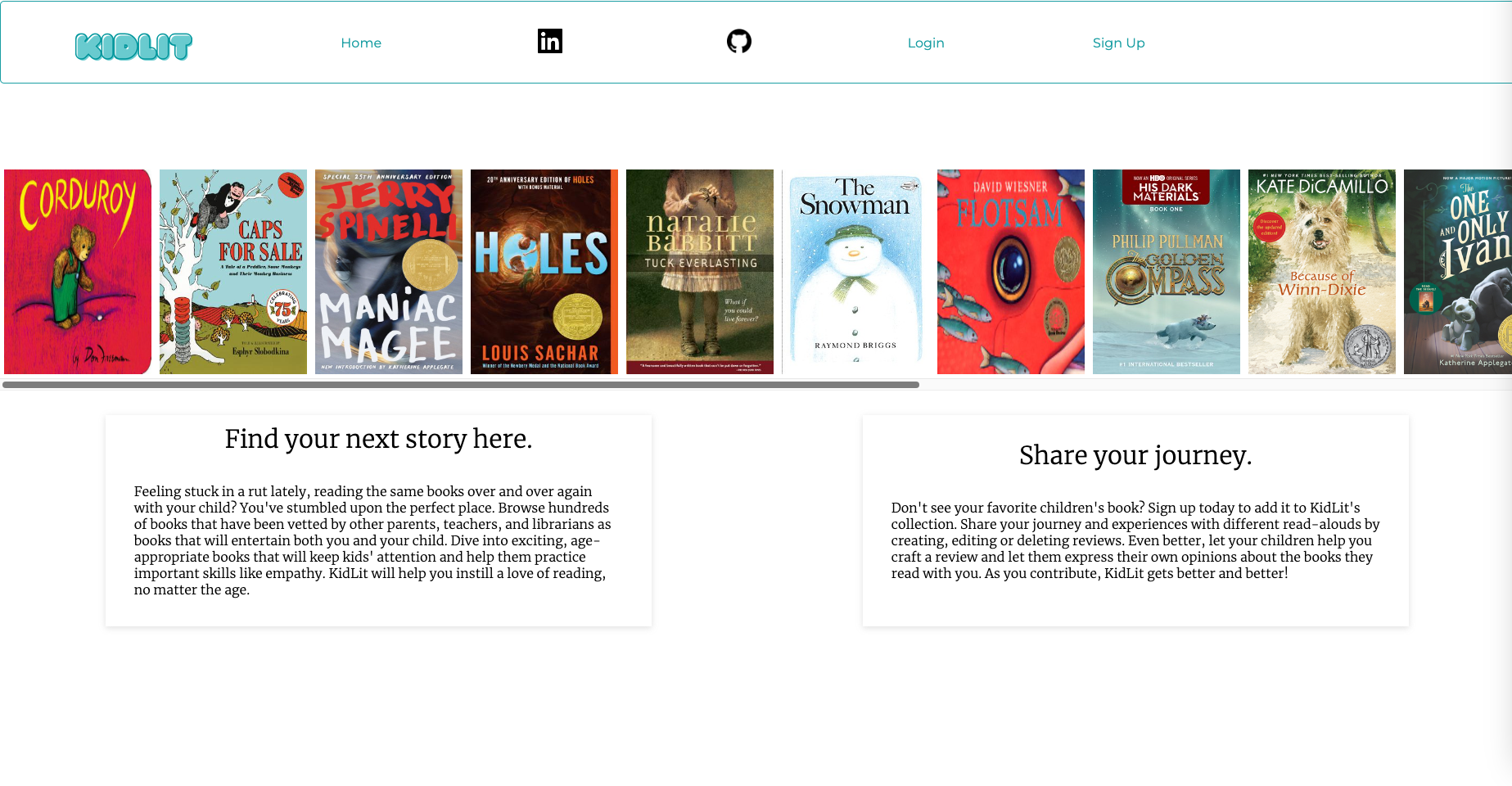Click the paragraph starting 'Feeling stuck in a rut'
This screenshot has height=786, width=1512.
[x=373, y=540]
